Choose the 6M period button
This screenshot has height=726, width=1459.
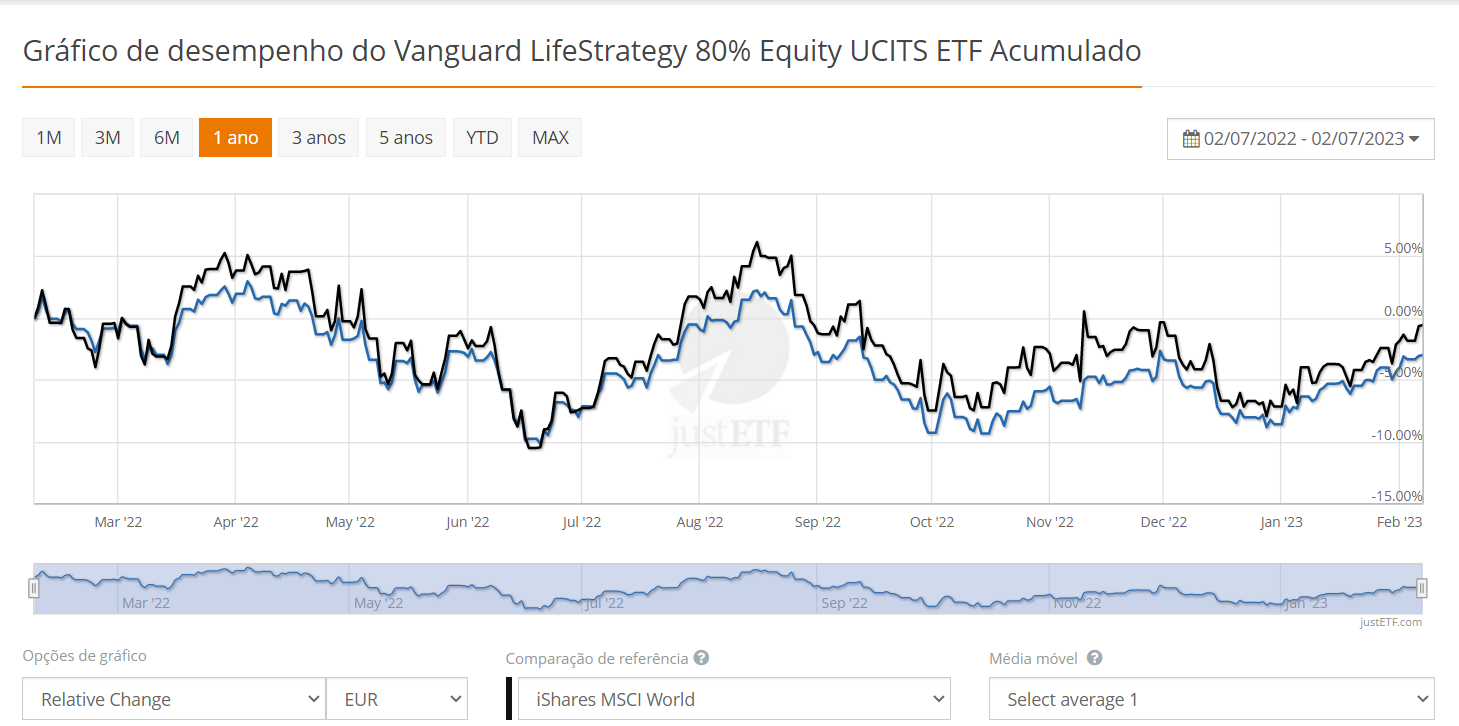click(x=167, y=138)
